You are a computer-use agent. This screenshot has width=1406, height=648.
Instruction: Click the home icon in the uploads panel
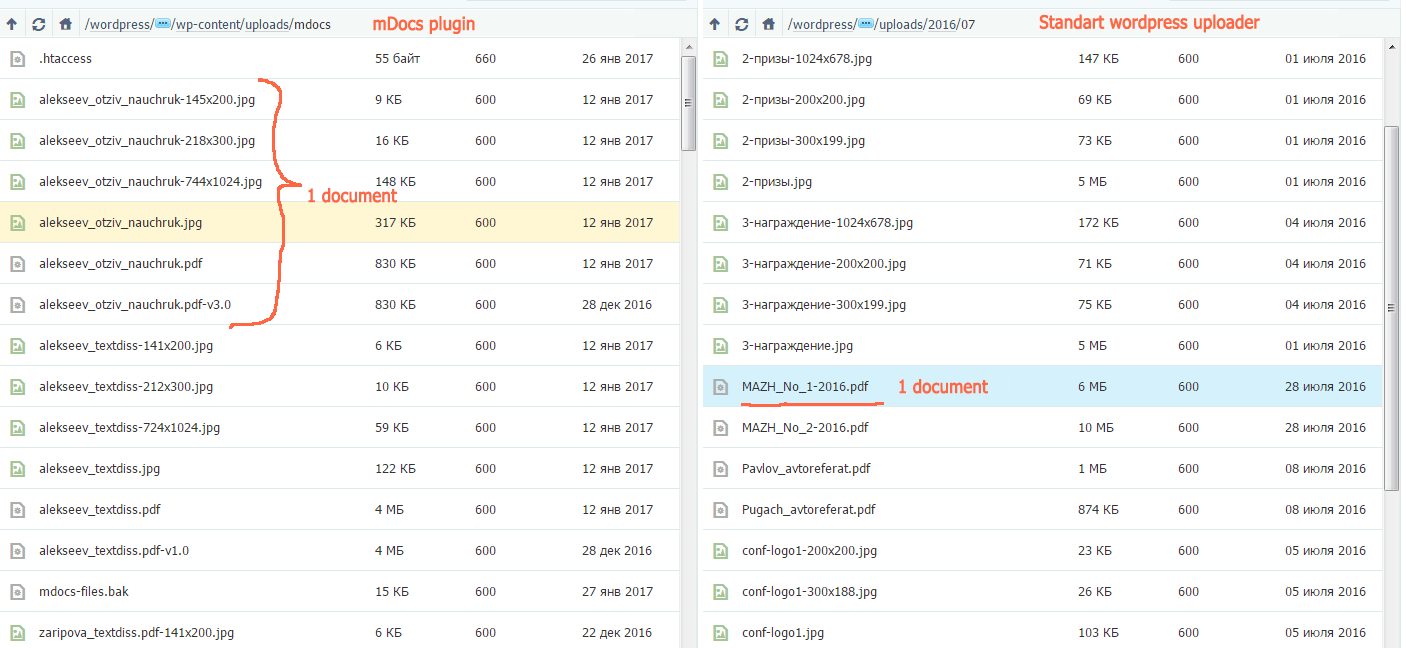point(768,23)
